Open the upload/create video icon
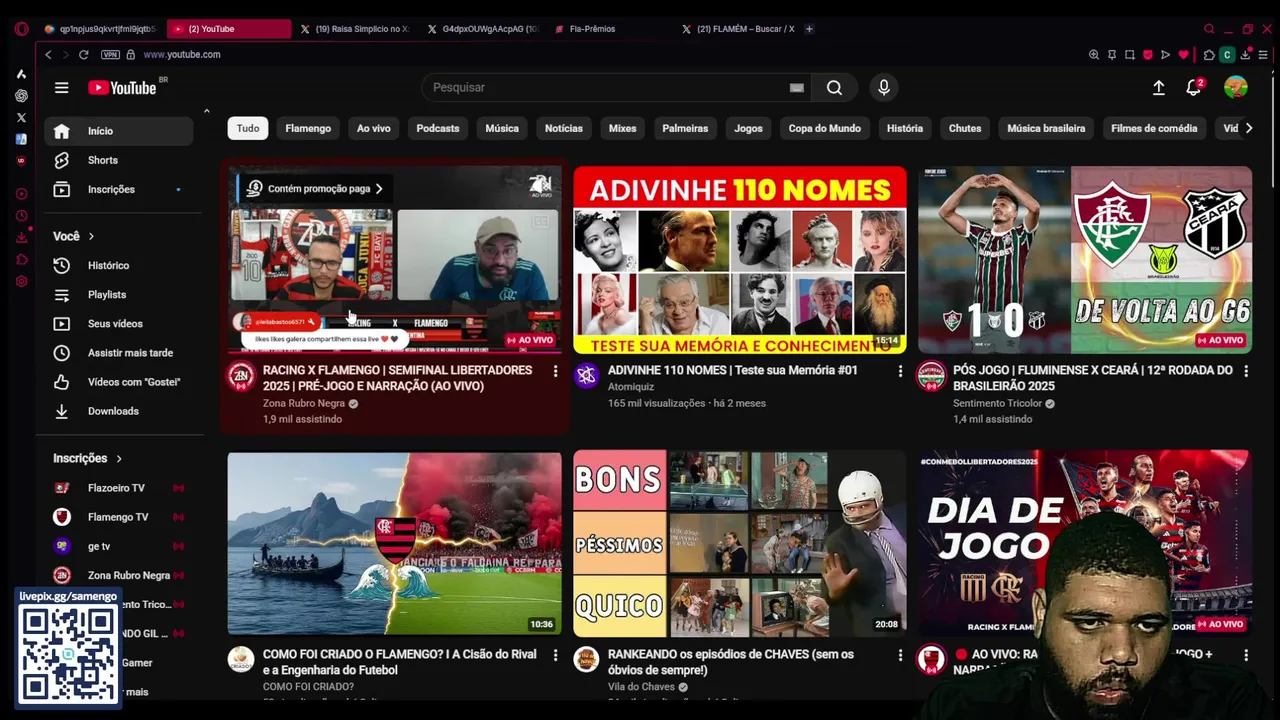 (1158, 88)
